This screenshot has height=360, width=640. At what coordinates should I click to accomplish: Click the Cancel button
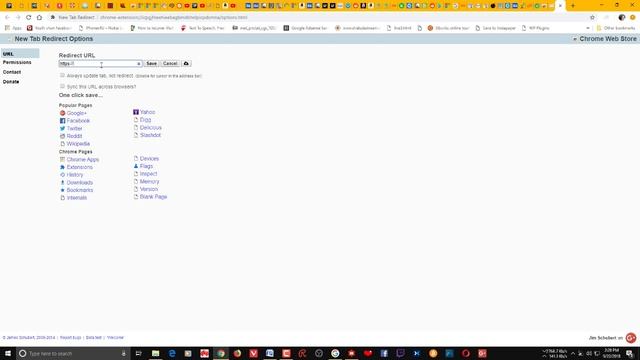pos(170,64)
